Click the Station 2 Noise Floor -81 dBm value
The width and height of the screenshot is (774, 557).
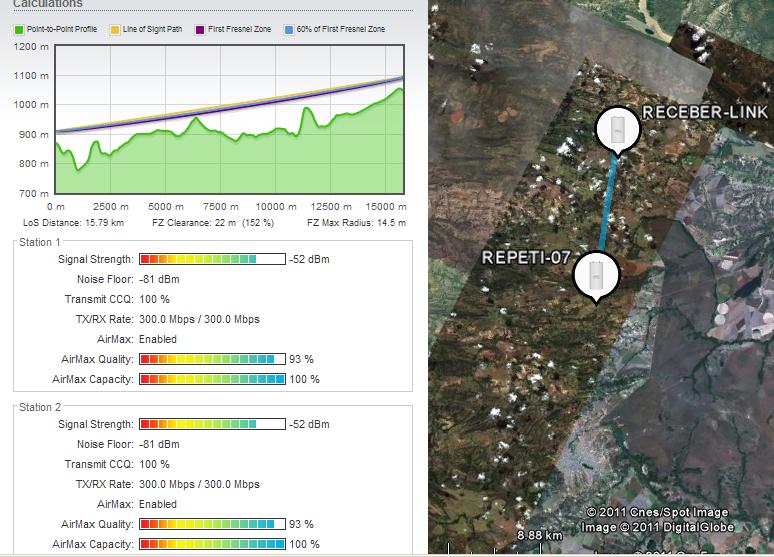click(x=159, y=444)
